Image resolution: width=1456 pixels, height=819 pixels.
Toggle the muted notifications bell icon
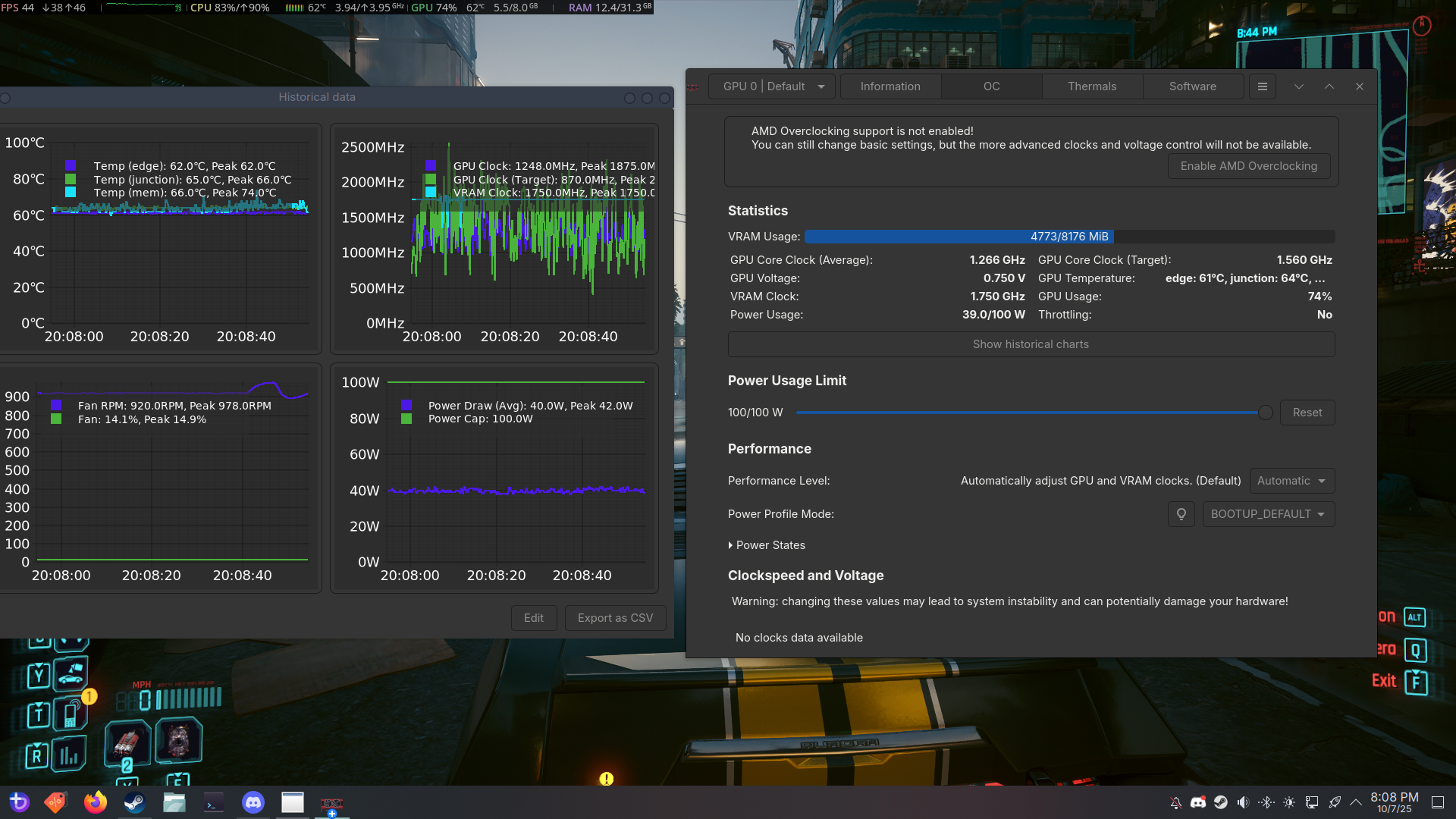click(x=1175, y=802)
